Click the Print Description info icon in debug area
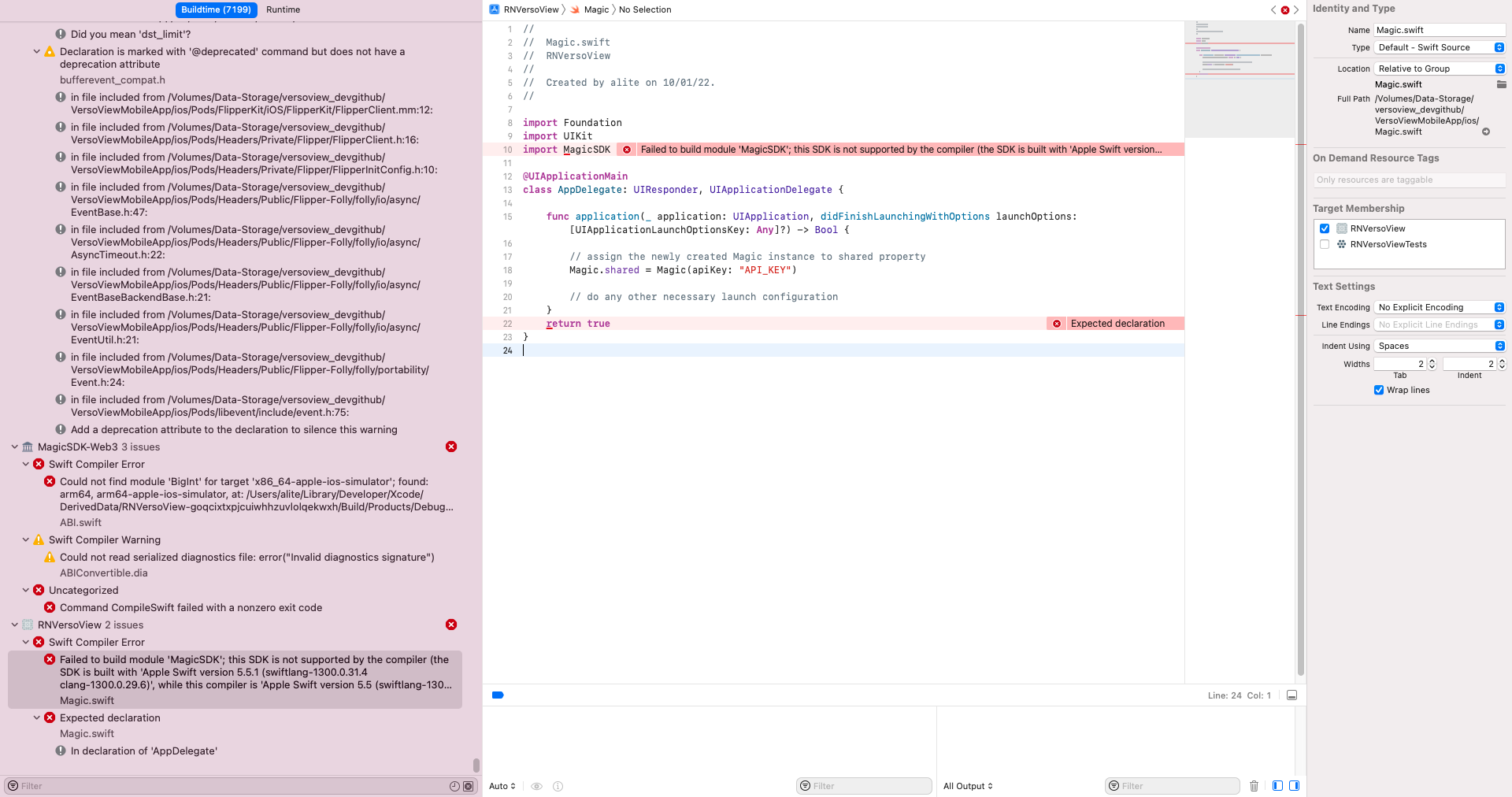Viewport: 1512px width, 797px height. [558, 786]
